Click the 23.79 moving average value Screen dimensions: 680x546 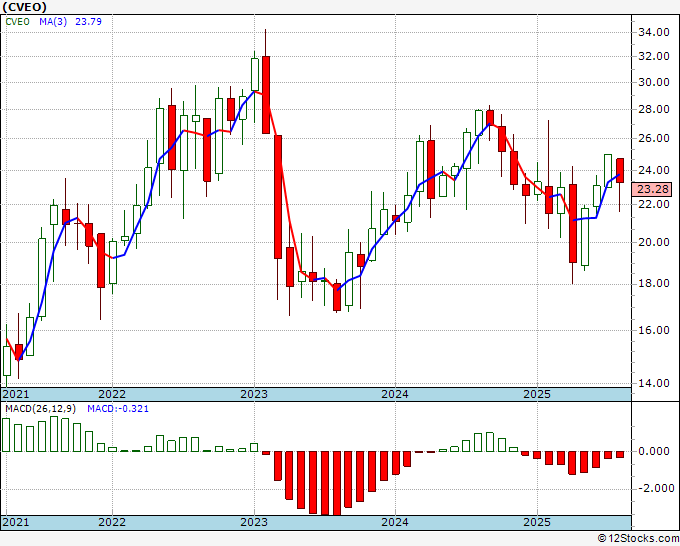click(88, 22)
